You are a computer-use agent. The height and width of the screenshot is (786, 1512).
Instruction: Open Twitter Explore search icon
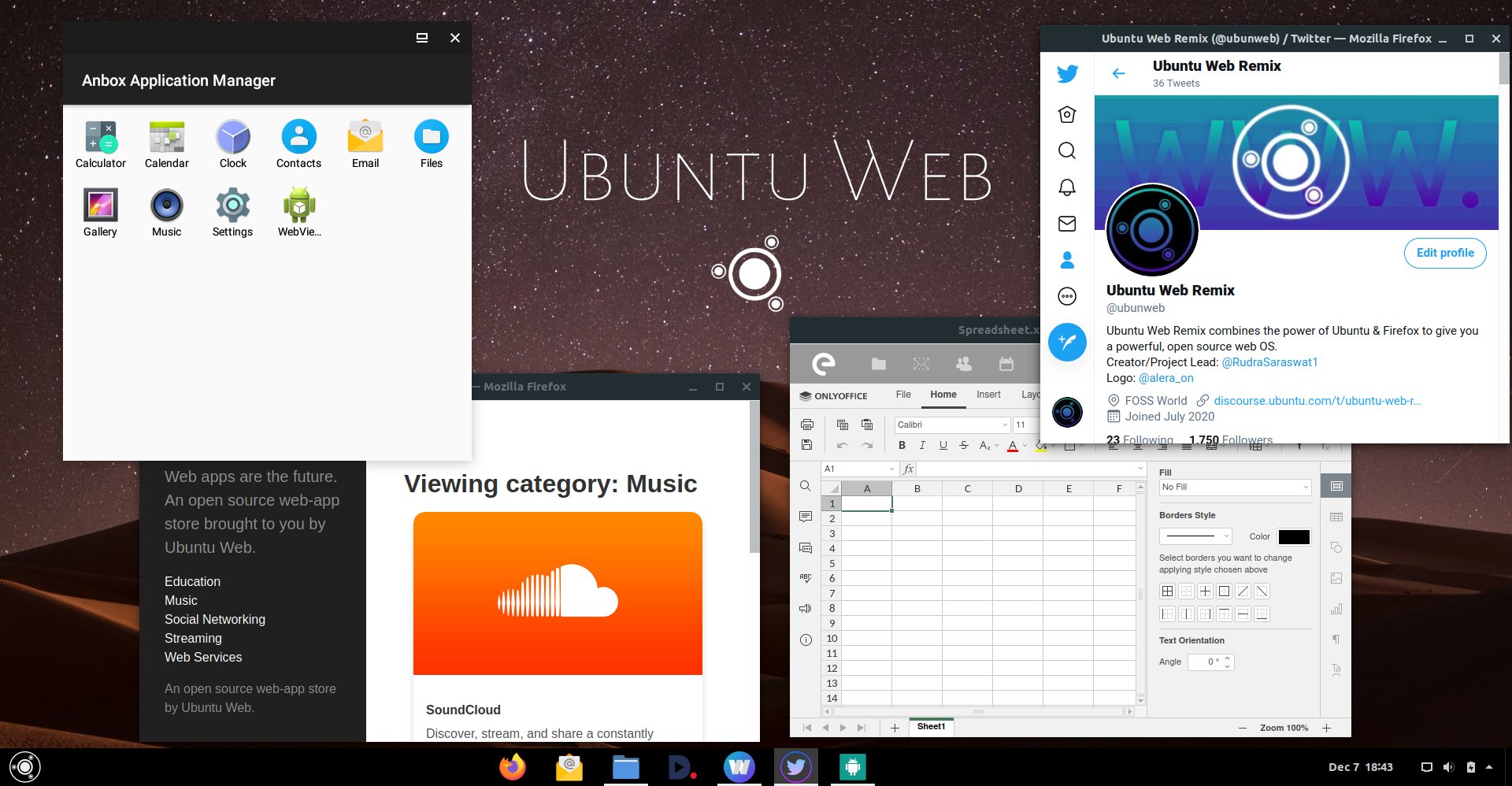1067,150
